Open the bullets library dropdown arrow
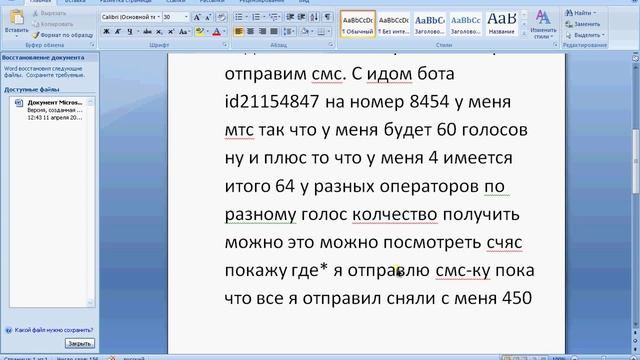Screen dimensions: 640x360 (246, 17)
